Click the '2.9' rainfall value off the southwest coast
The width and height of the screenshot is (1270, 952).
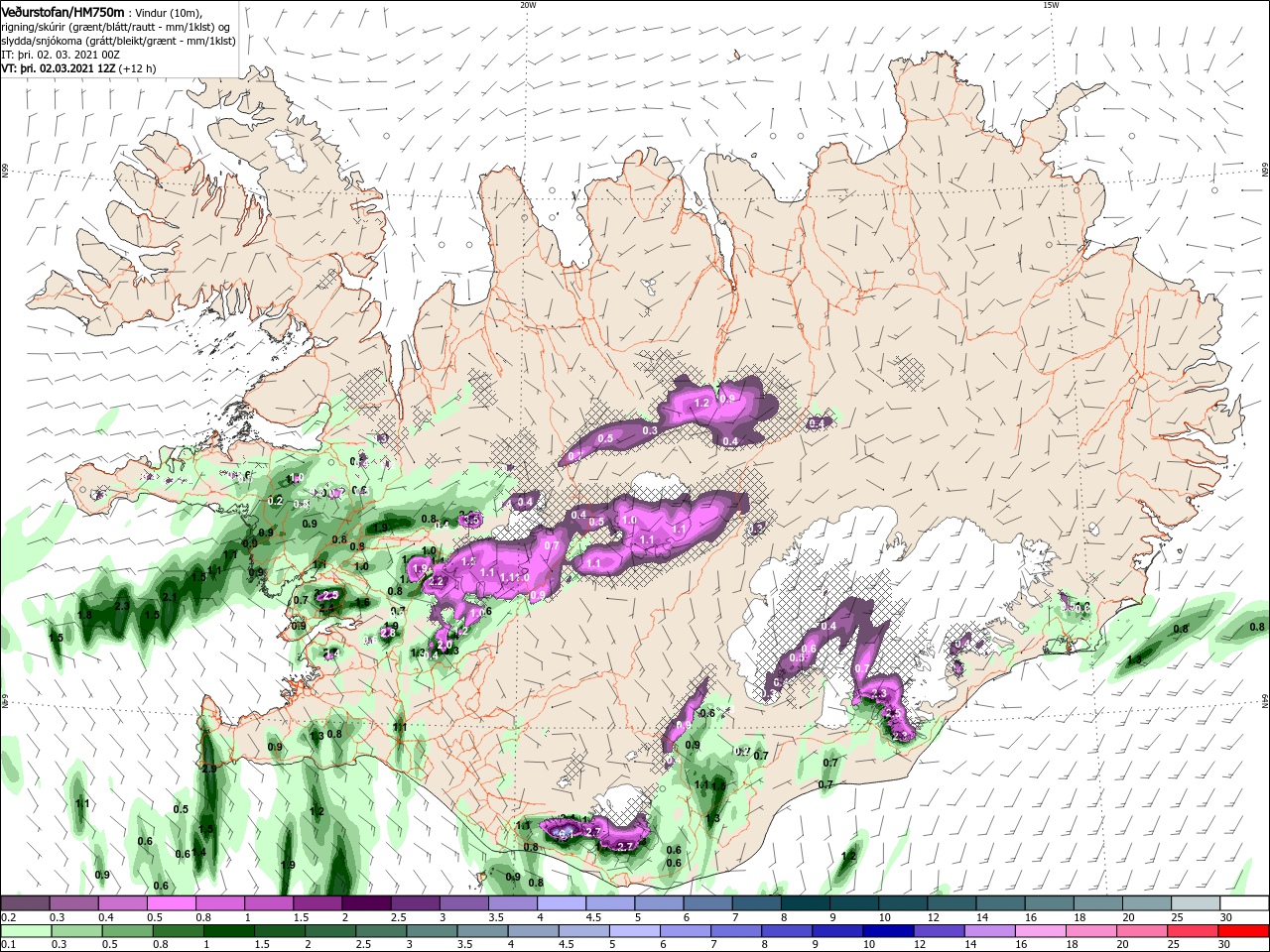(x=209, y=769)
